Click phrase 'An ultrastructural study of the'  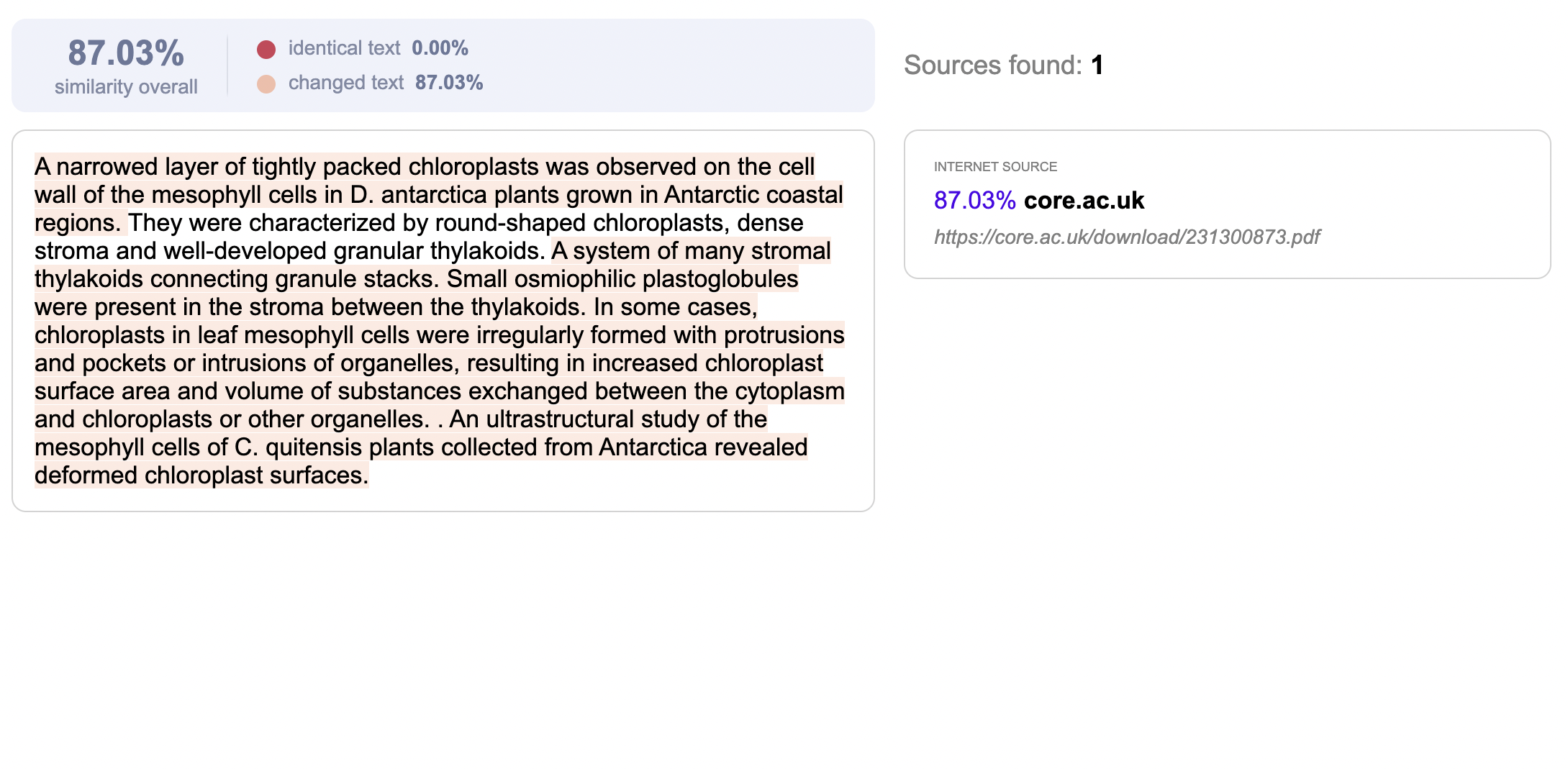[x=608, y=419]
